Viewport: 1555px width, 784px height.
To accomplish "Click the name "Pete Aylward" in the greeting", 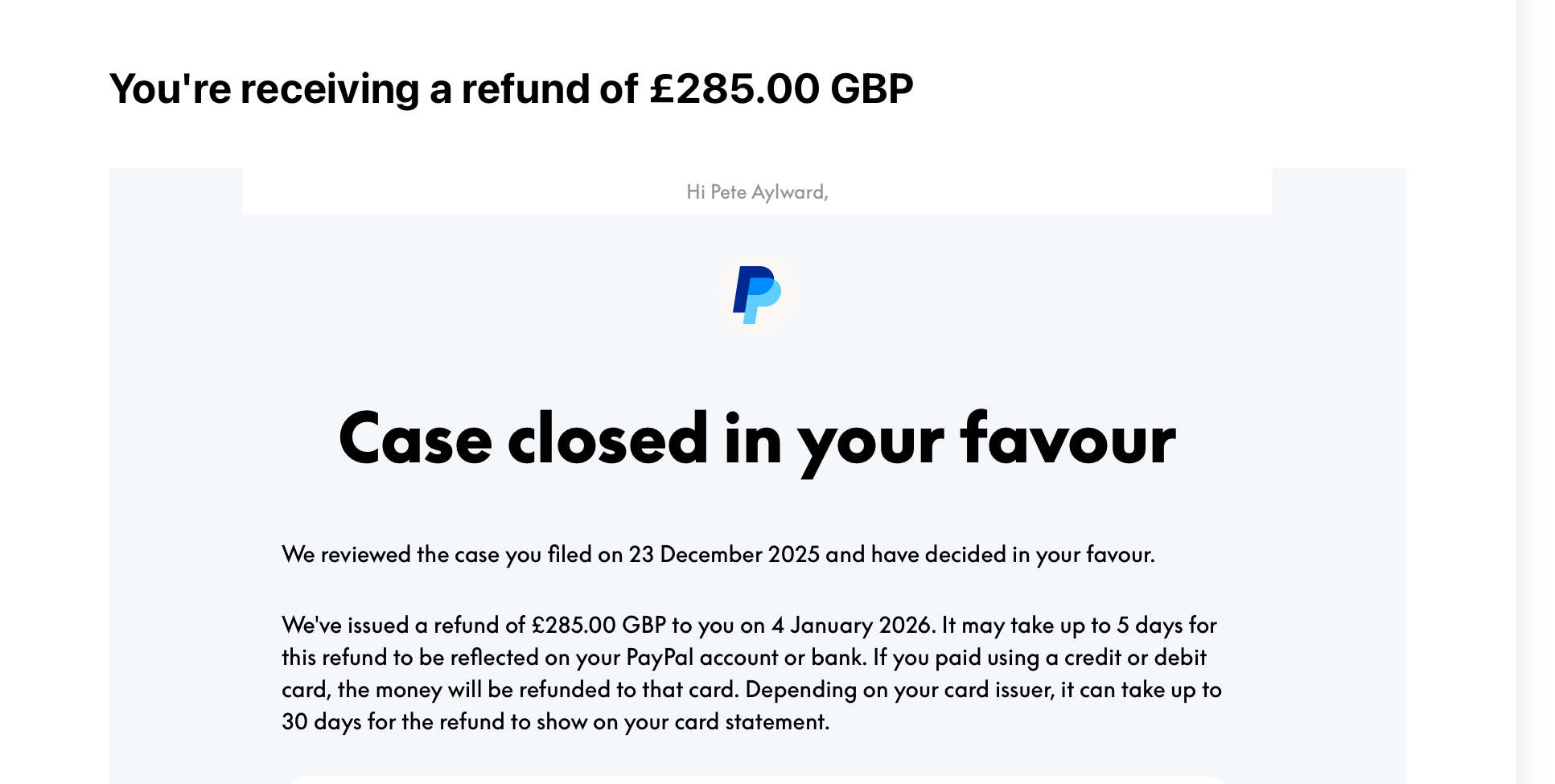I will point(767,192).
